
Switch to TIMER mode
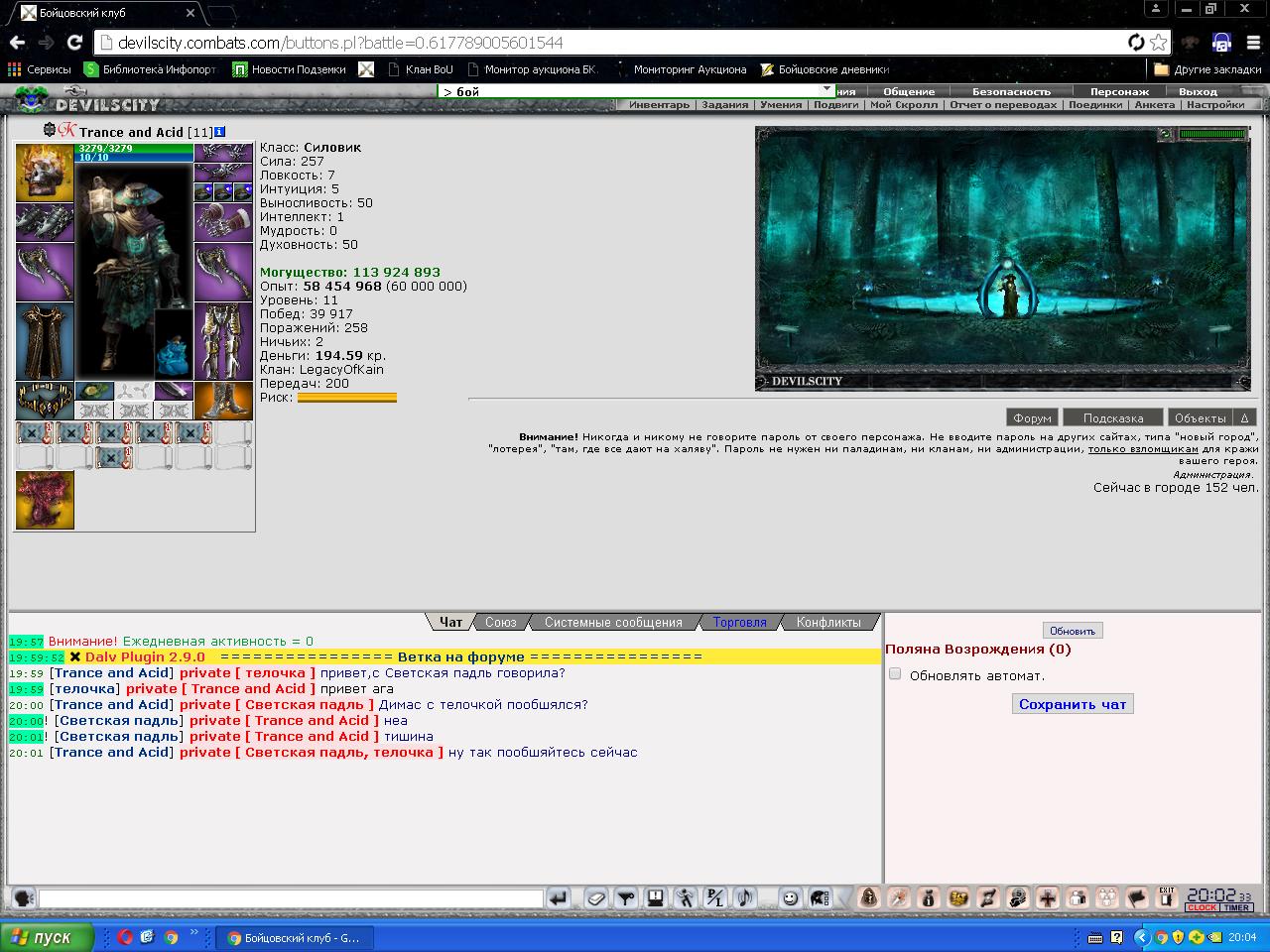tap(1236, 907)
